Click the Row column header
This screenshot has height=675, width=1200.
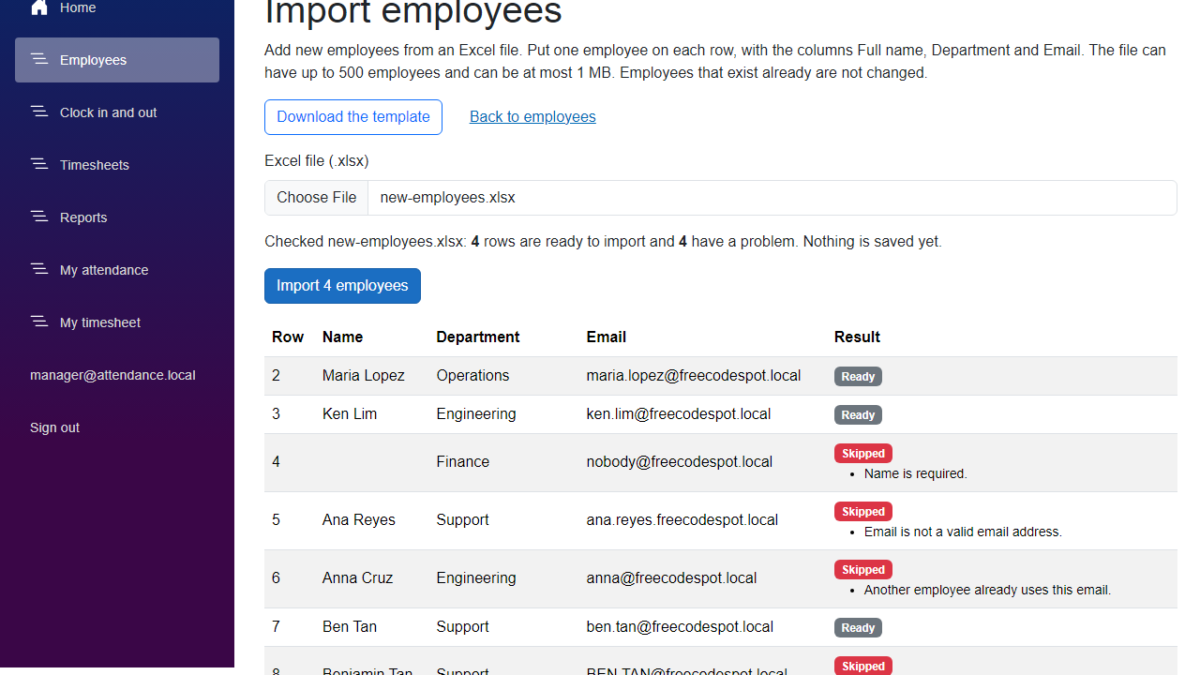288,337
